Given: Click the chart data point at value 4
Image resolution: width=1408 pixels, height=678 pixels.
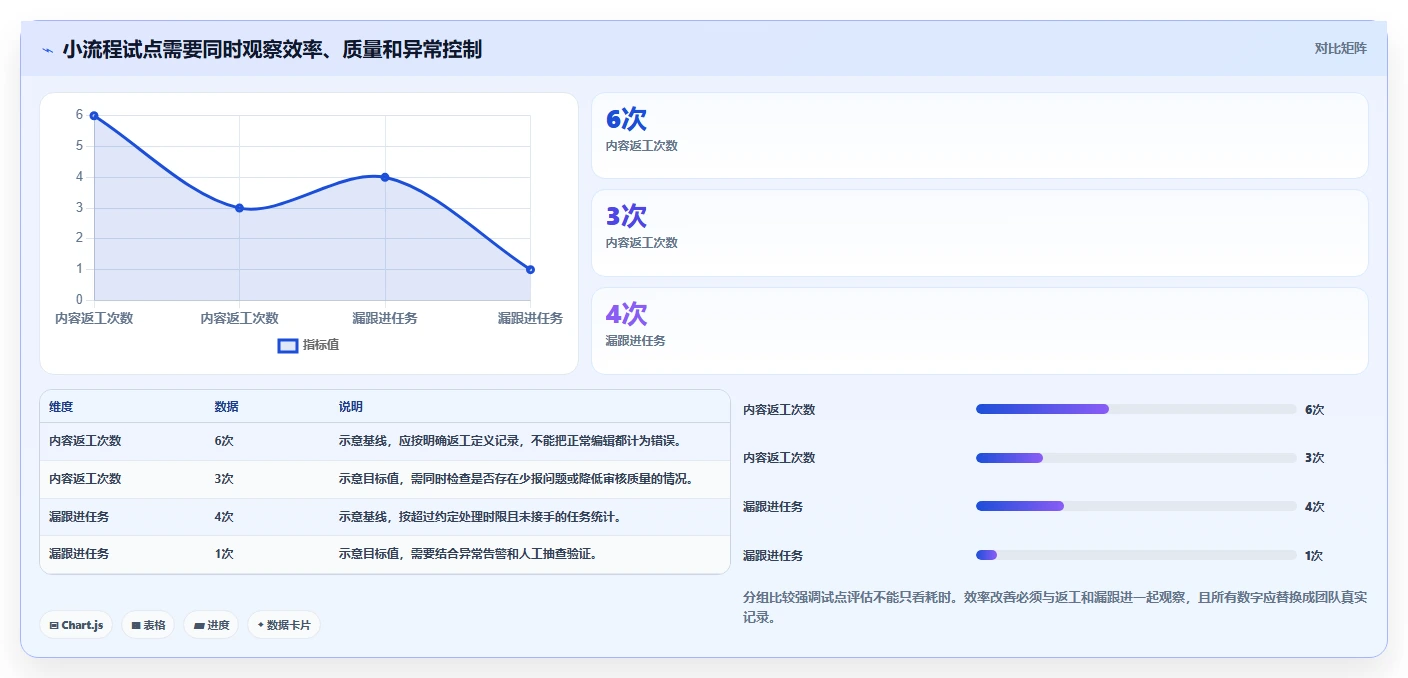Looking at the screenshot, I should 385,177.
